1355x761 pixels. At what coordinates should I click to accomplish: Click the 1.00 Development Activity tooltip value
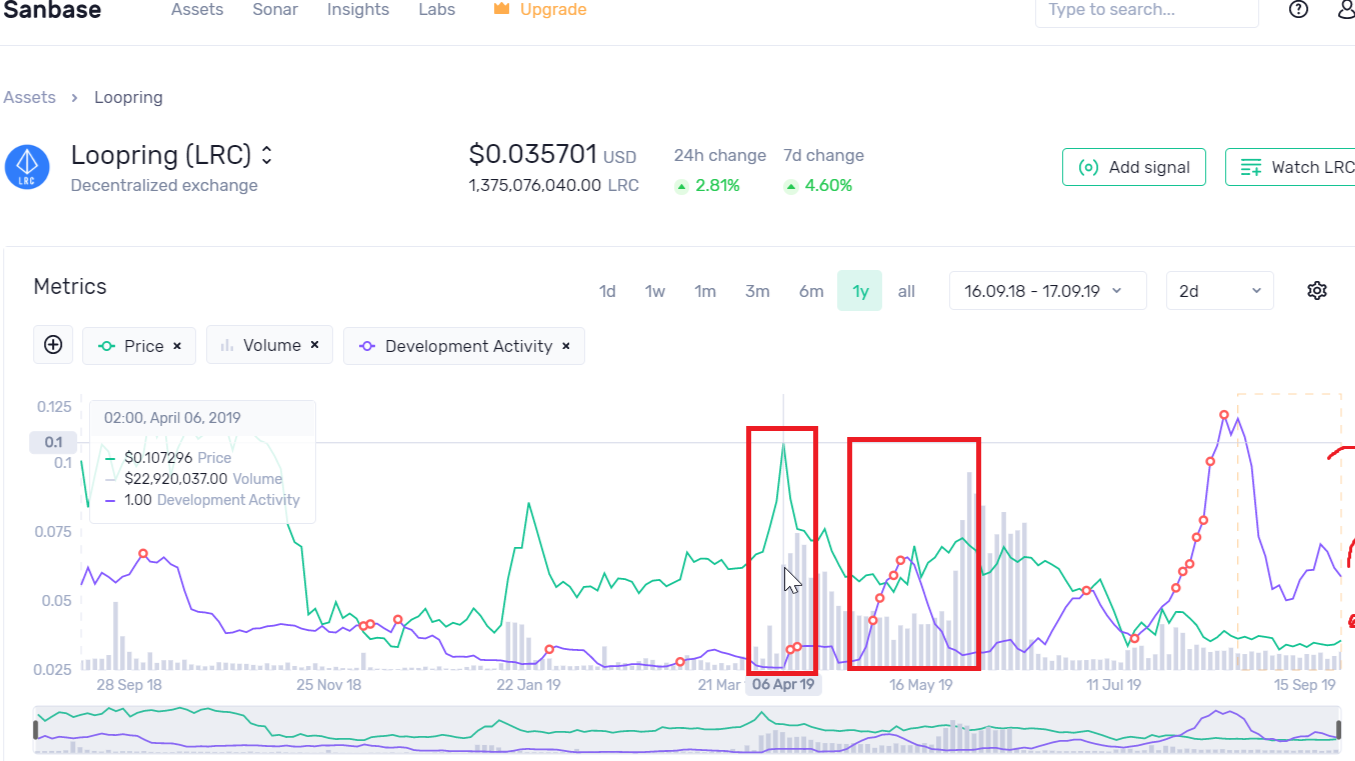click(138, 500)
